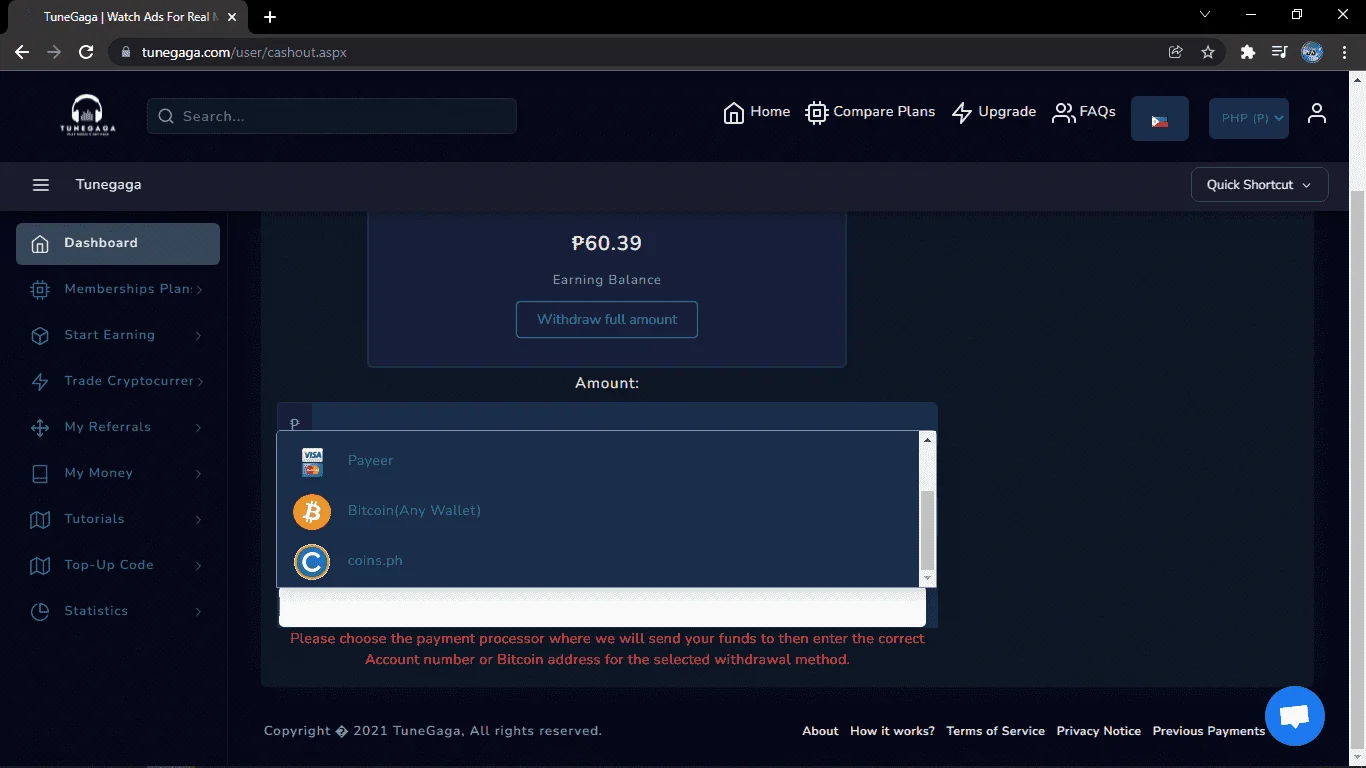Open the Quick Shortcut dropdown
1366x768 pixels.
1260,185
